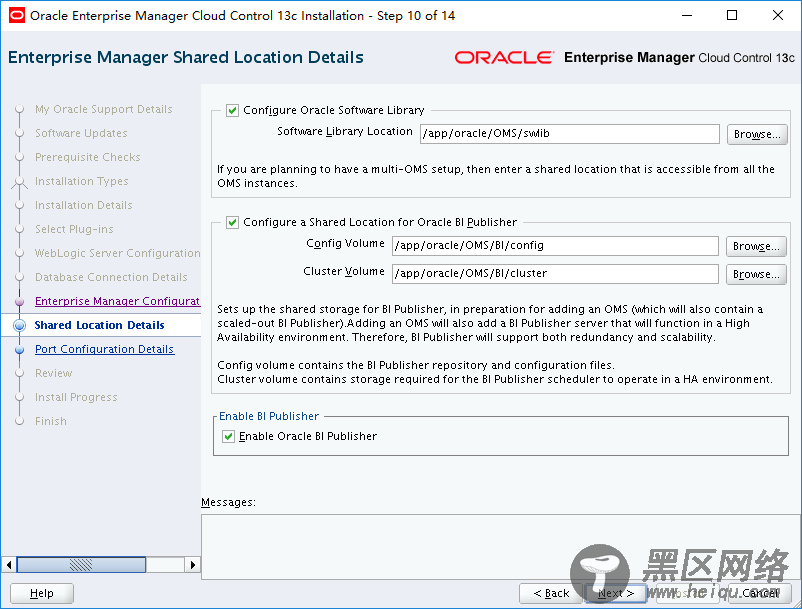Toggle Configure a Shared Location for BI Publisher
This screenshot has width=802, height=609.
tap(232, 222)
